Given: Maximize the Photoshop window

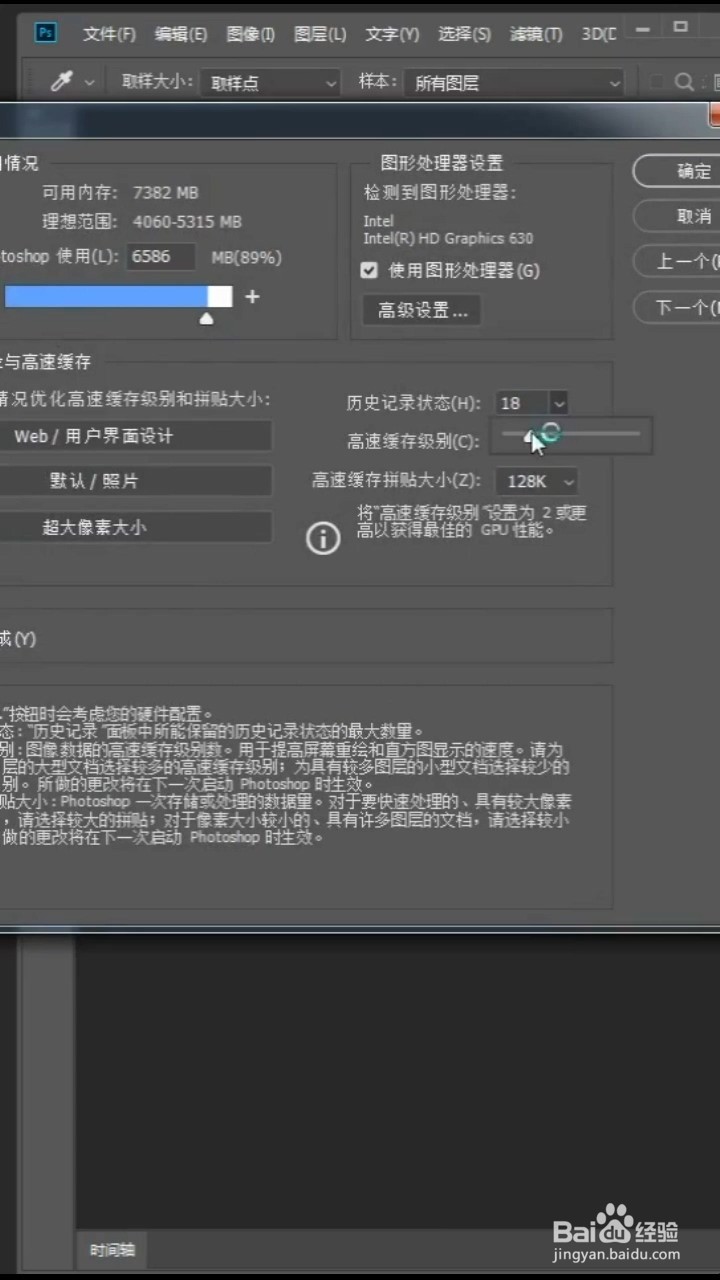Looking at the screenshot, I should (681, 27).
